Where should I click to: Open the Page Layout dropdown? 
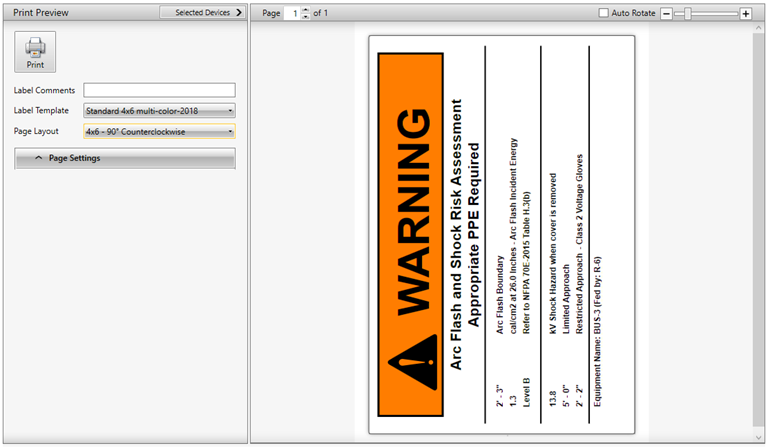pyautogui.click(x=160, y=131)
